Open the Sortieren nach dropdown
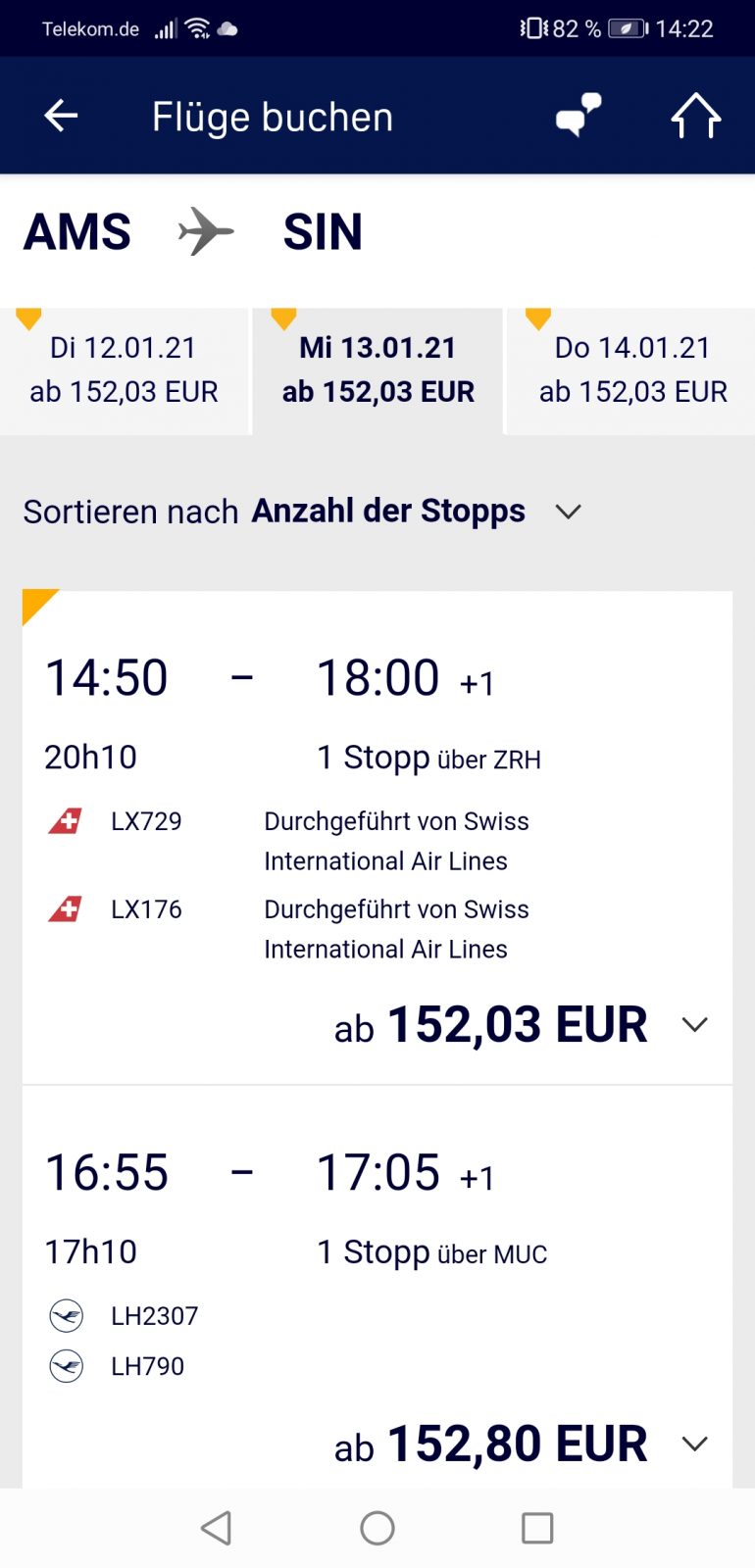Viewport: 755px width, 1568px height. (x=568, y=512)
